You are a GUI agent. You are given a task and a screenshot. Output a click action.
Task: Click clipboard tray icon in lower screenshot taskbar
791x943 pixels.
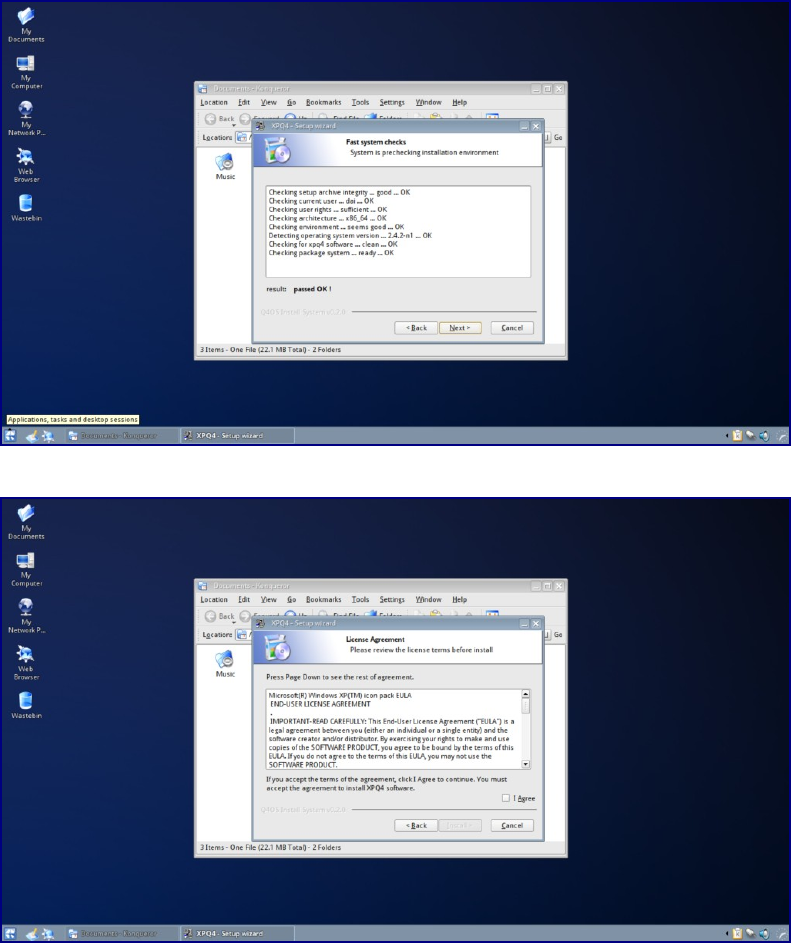(x=737, y=933)
